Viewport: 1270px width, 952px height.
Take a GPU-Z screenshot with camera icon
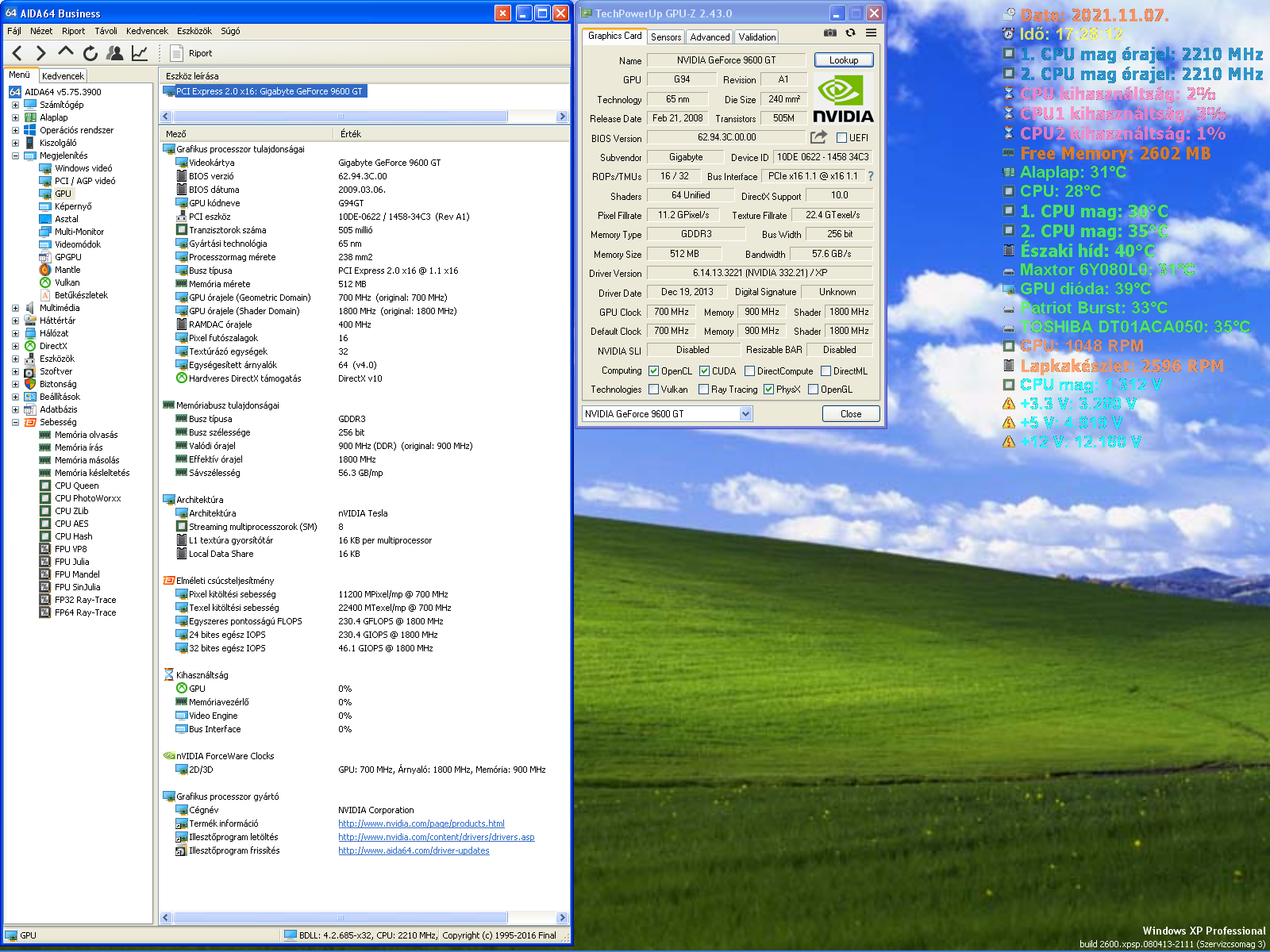coord(829,33)
